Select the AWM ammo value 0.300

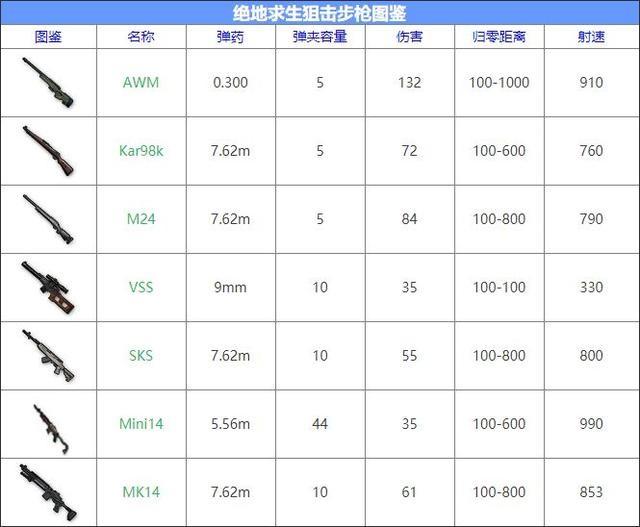point(230,82)
